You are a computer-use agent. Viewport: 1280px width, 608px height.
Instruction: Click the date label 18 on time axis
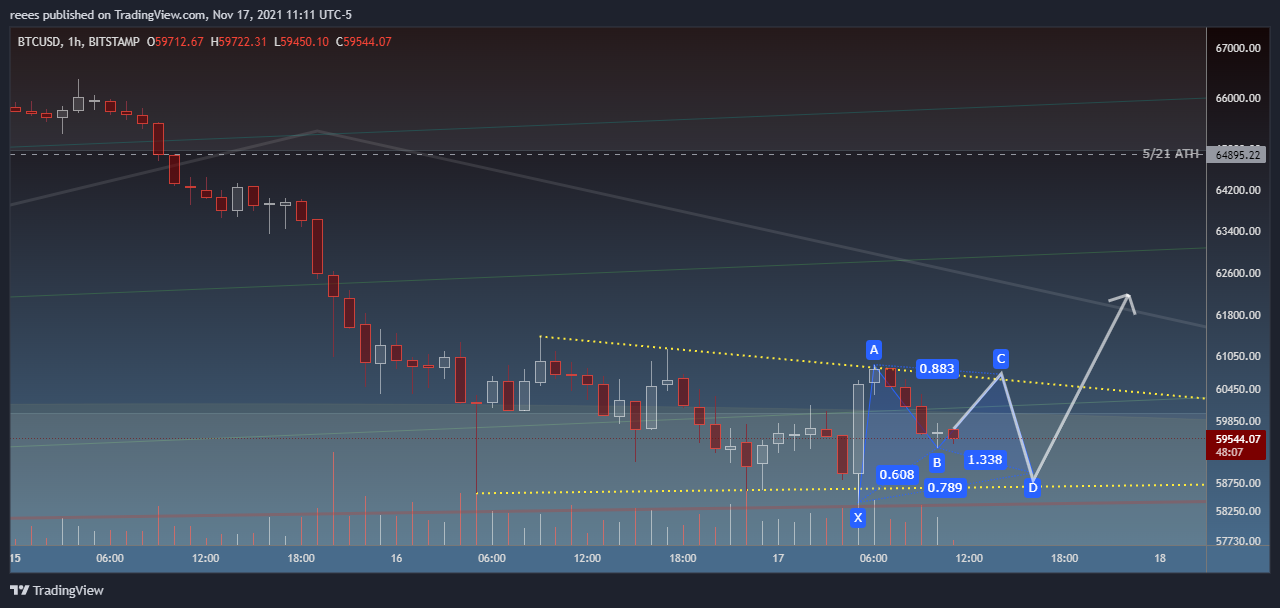pos(1160,558)
